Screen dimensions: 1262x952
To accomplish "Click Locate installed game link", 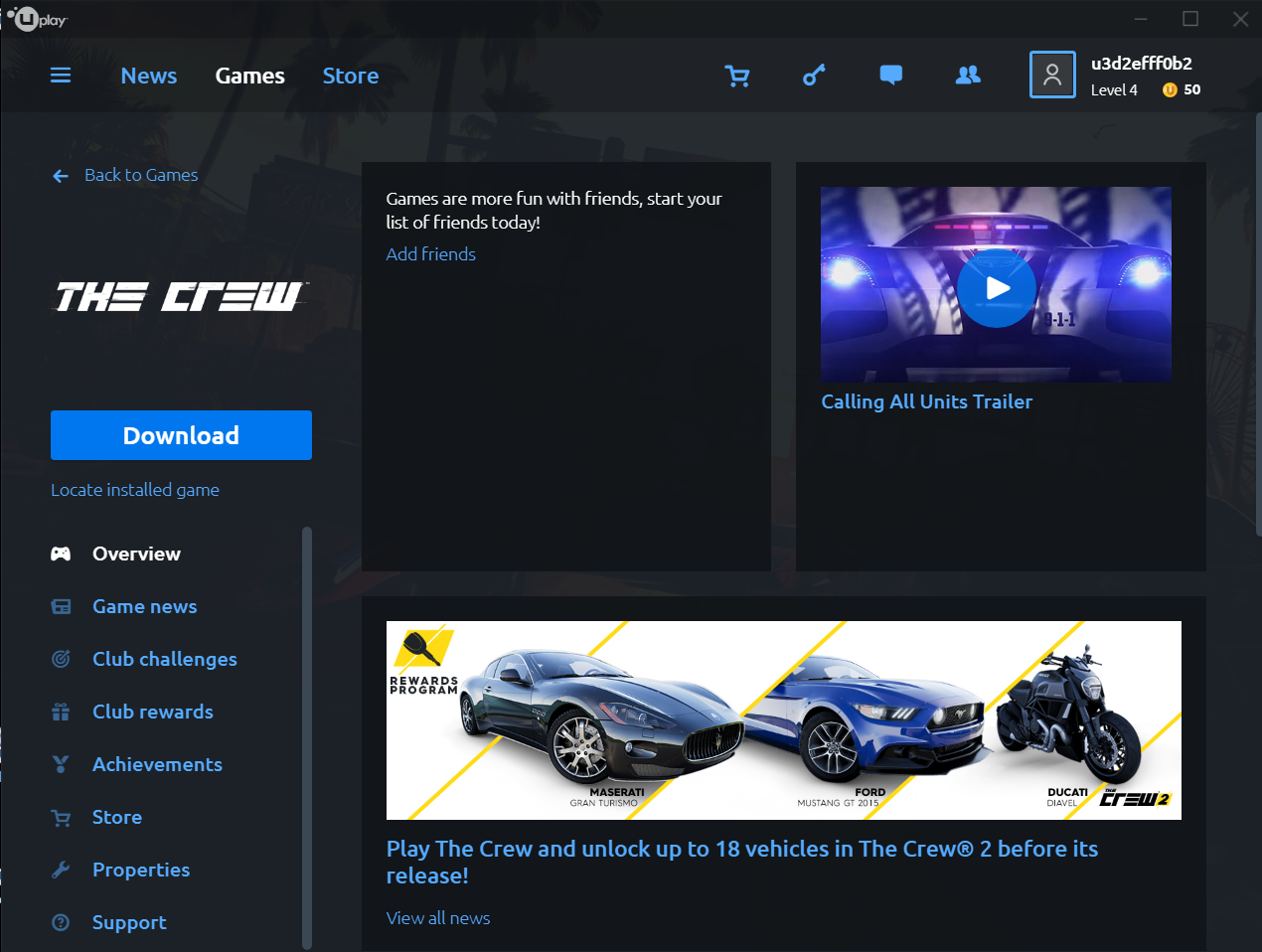I will pos(135,490).
